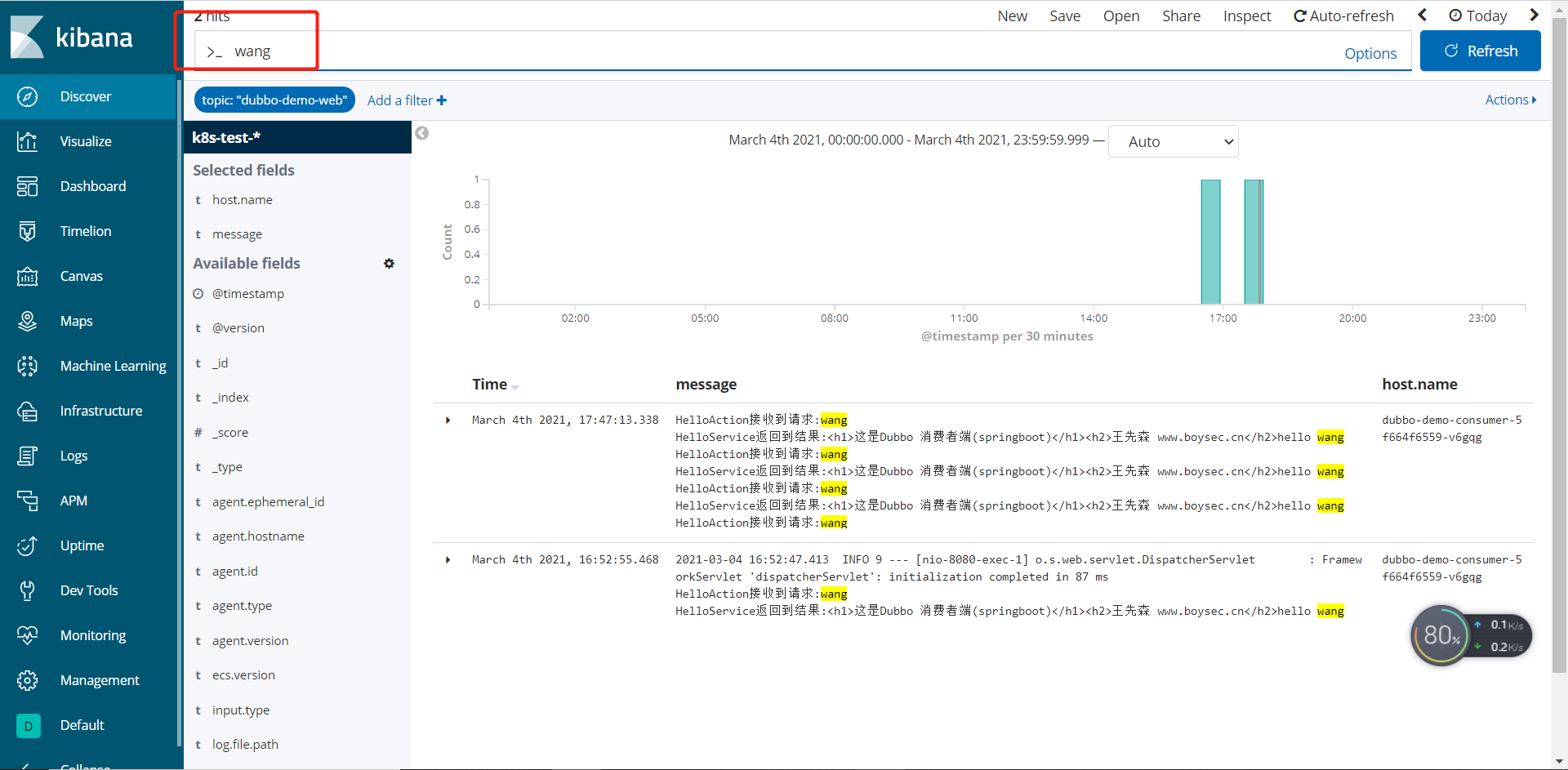1568x770 pixels.
Task: Click Inspect in the top menu
Action: [x=1247, y=16]
